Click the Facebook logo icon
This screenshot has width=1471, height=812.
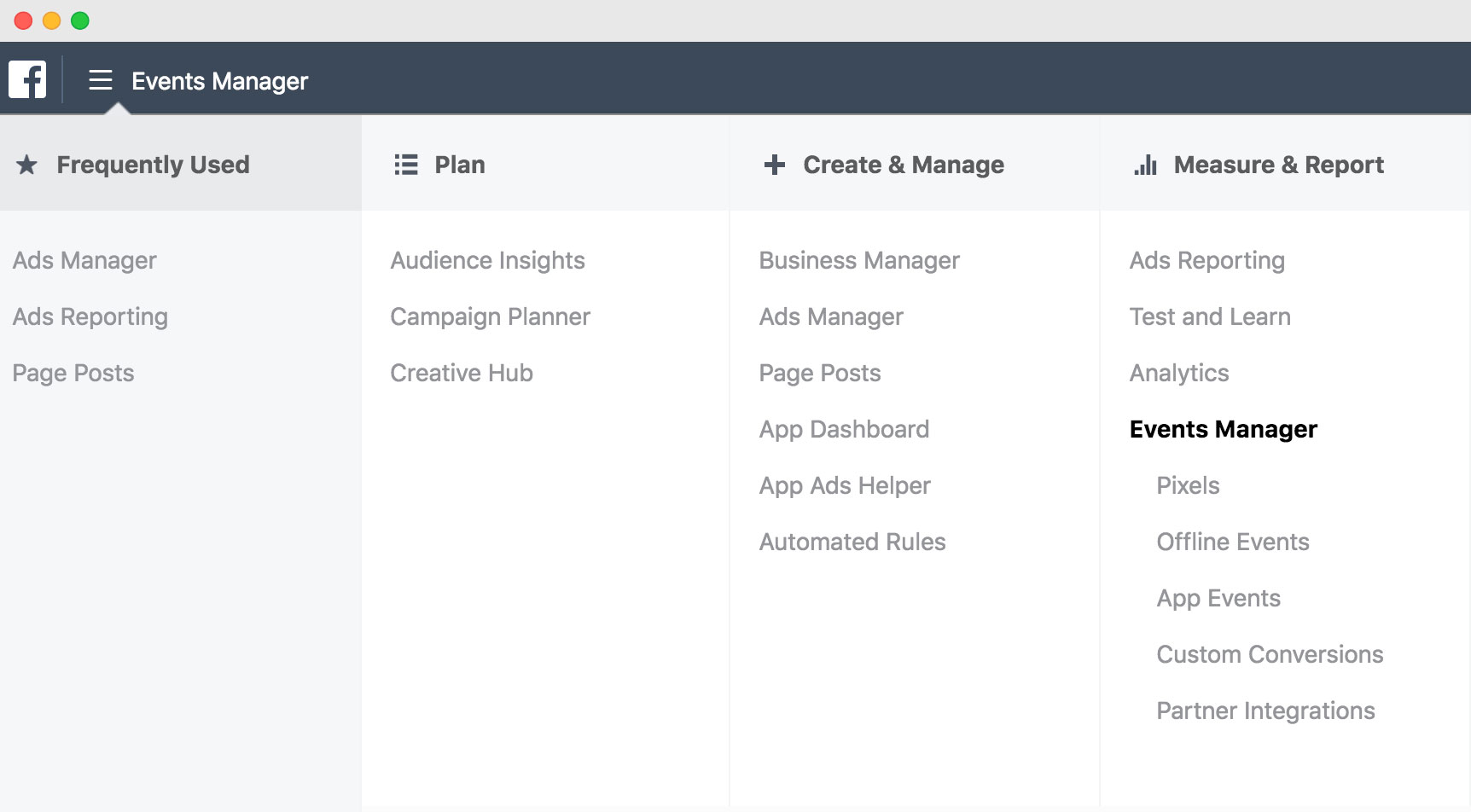[27, 79]
